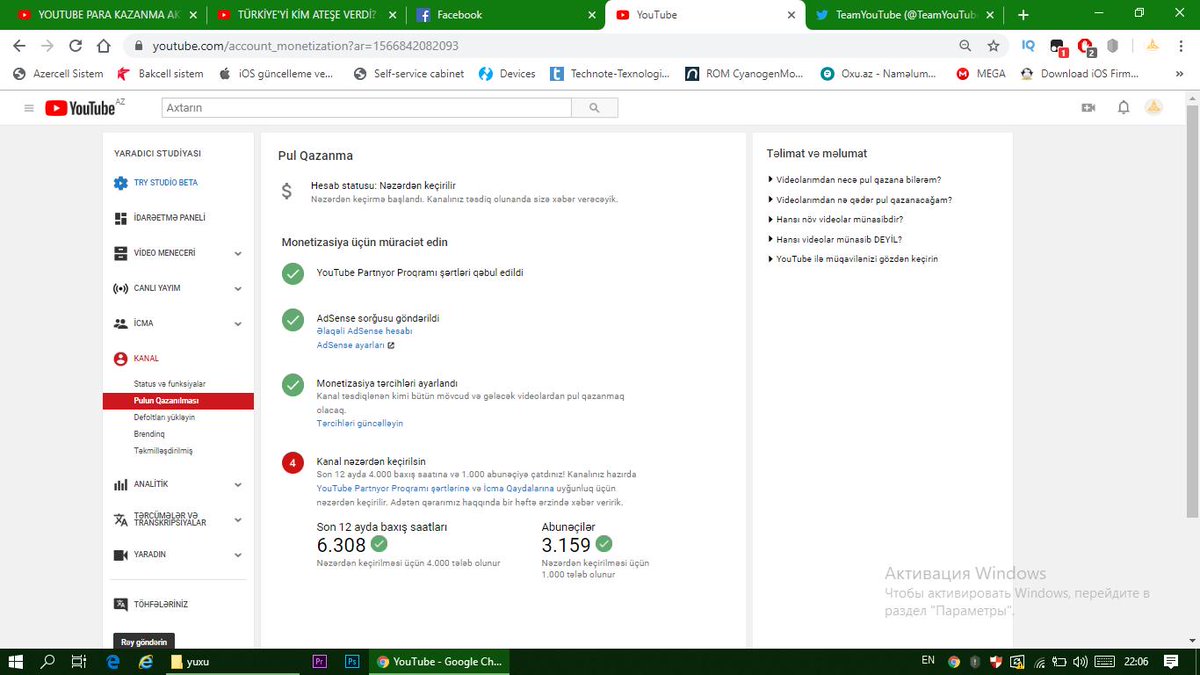Open the Chrome profile avatar in the toolbar
The height and width of the screenshot is (675, 1200).
1153,45
